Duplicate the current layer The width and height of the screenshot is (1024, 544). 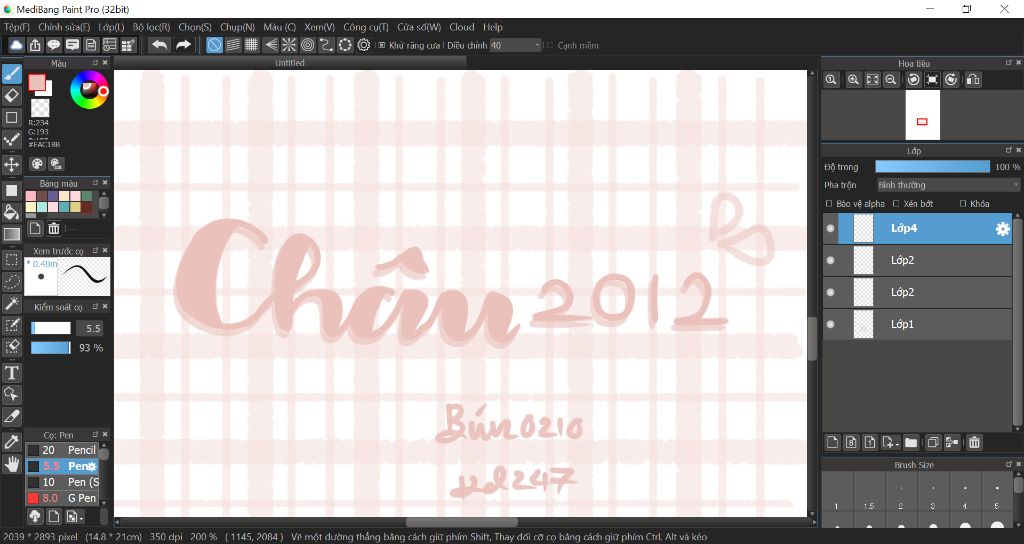click(x=933, y=442)
